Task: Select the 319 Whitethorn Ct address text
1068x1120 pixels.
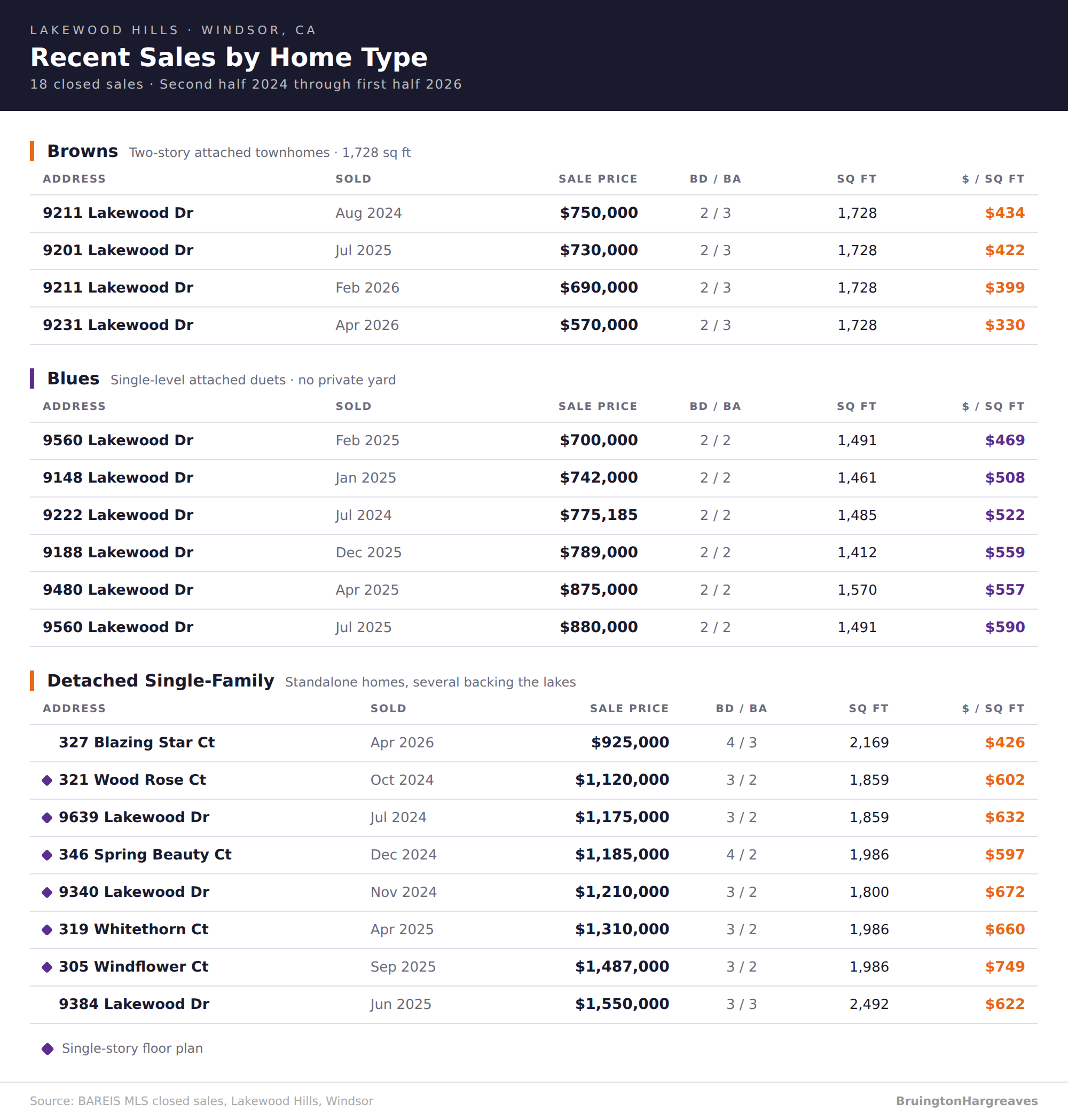Action: pos(133,930)
